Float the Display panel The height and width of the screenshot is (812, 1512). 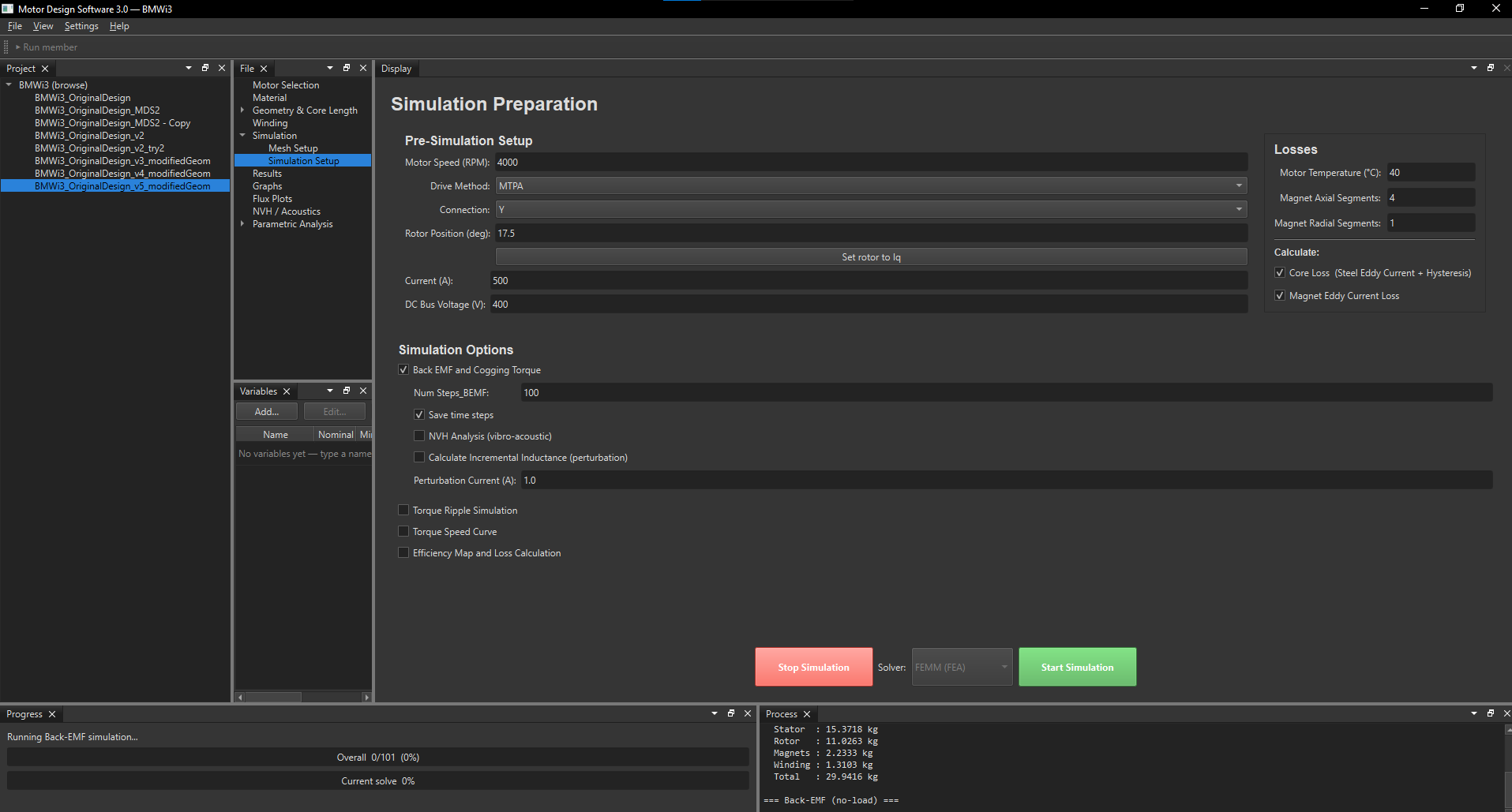point(1491,68)
